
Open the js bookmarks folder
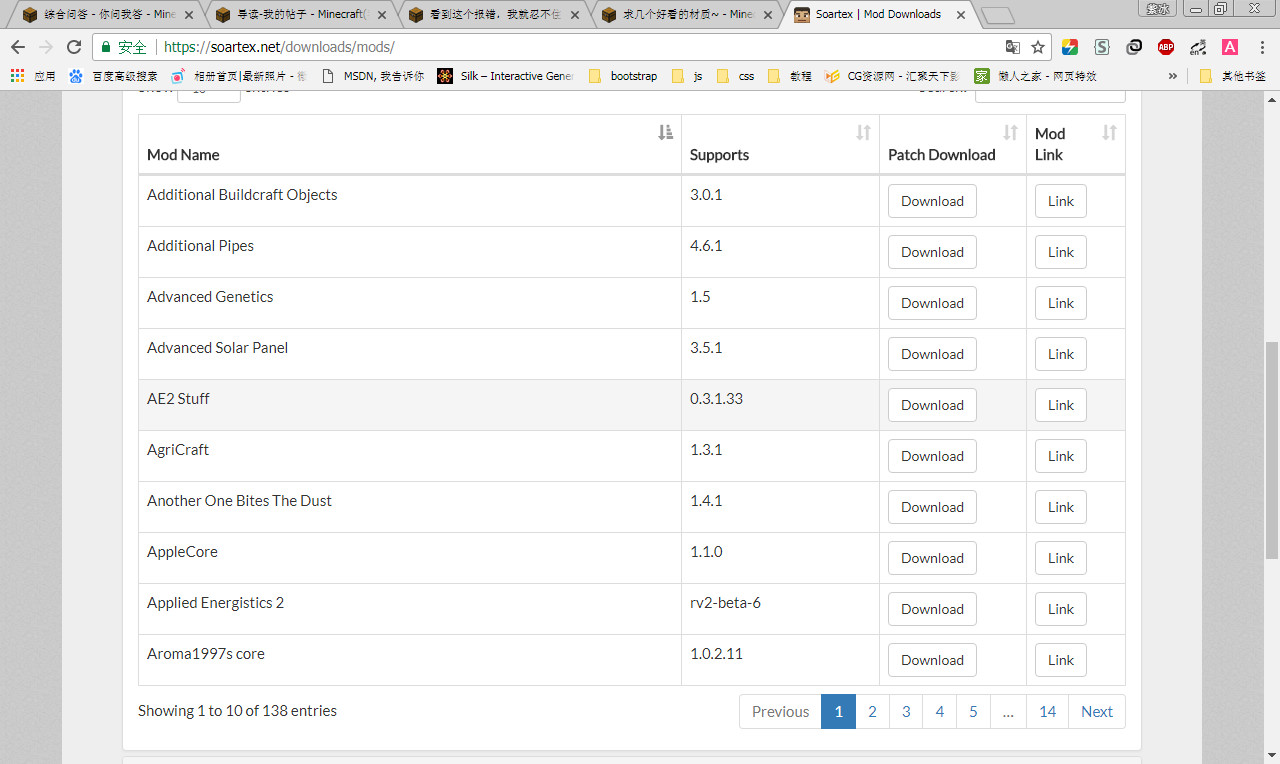coord(688,76)
